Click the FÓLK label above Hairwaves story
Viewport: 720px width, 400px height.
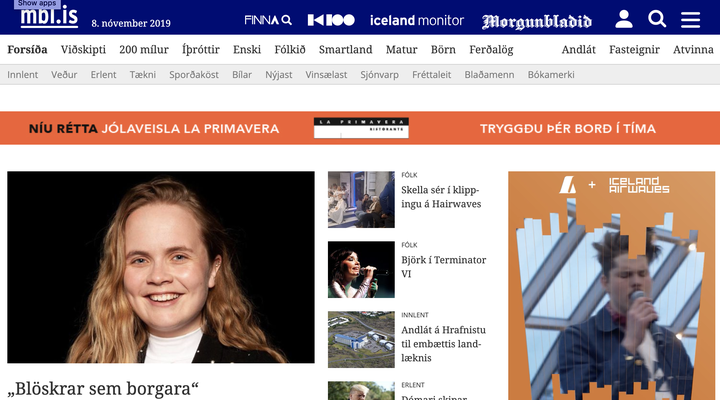[409, 175]
